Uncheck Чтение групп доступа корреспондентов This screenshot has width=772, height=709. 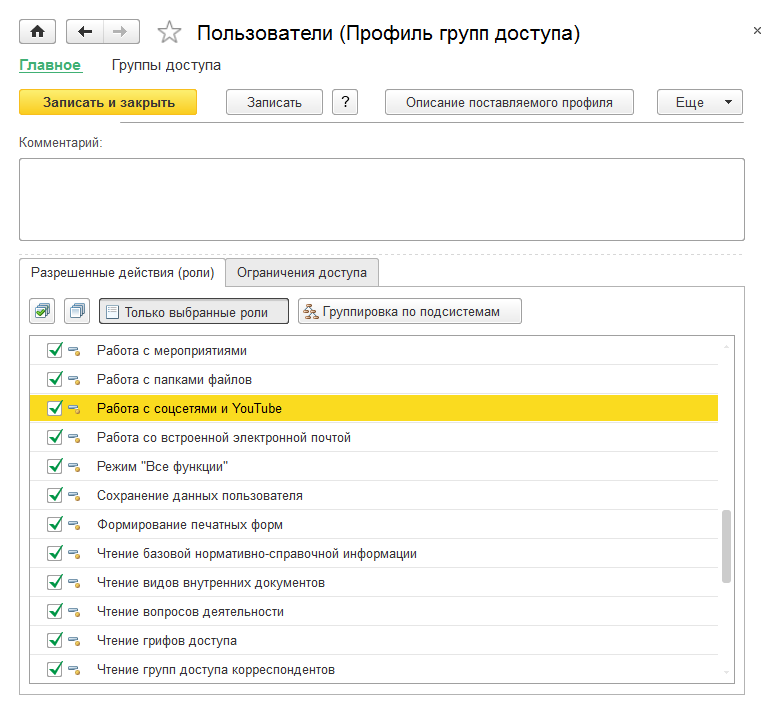tap(55, 669)
